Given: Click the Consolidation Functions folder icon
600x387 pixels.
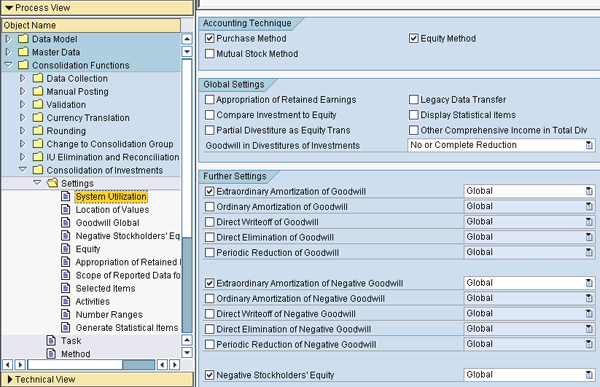Looking at the screenshot, I should tap(23, 65).
